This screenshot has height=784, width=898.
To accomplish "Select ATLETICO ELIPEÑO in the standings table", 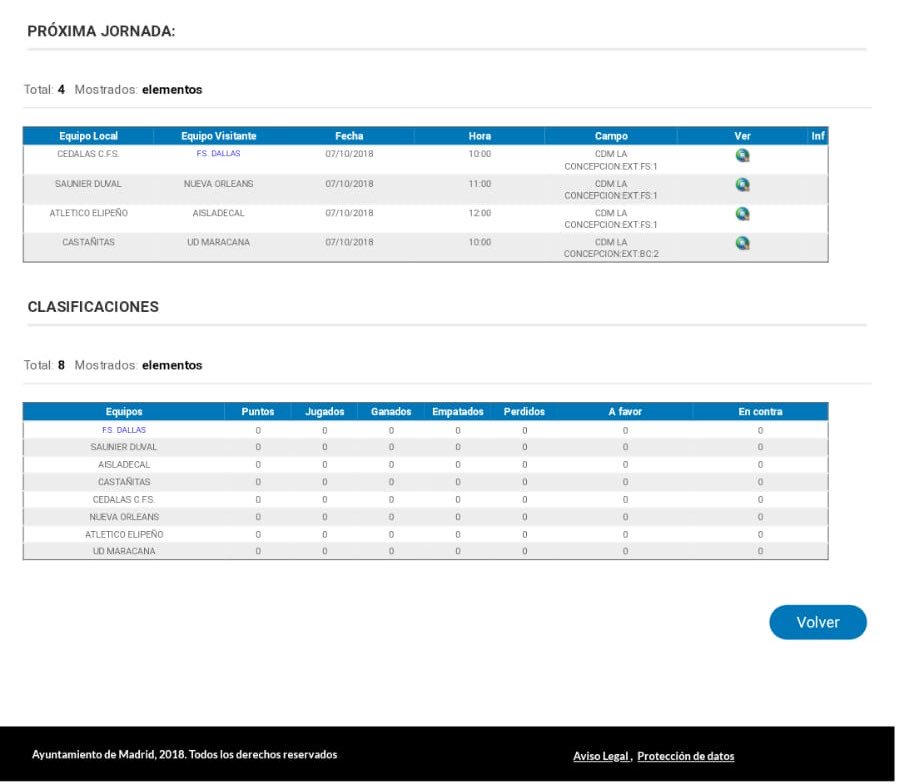I will click(x=124, y=535).
